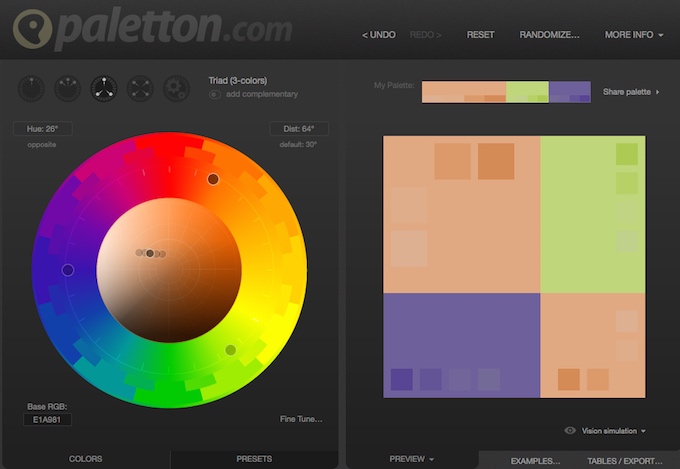
Task: Click the green swatch in My Palette strip
Action: pyautogui.click(x=527, y=92)
